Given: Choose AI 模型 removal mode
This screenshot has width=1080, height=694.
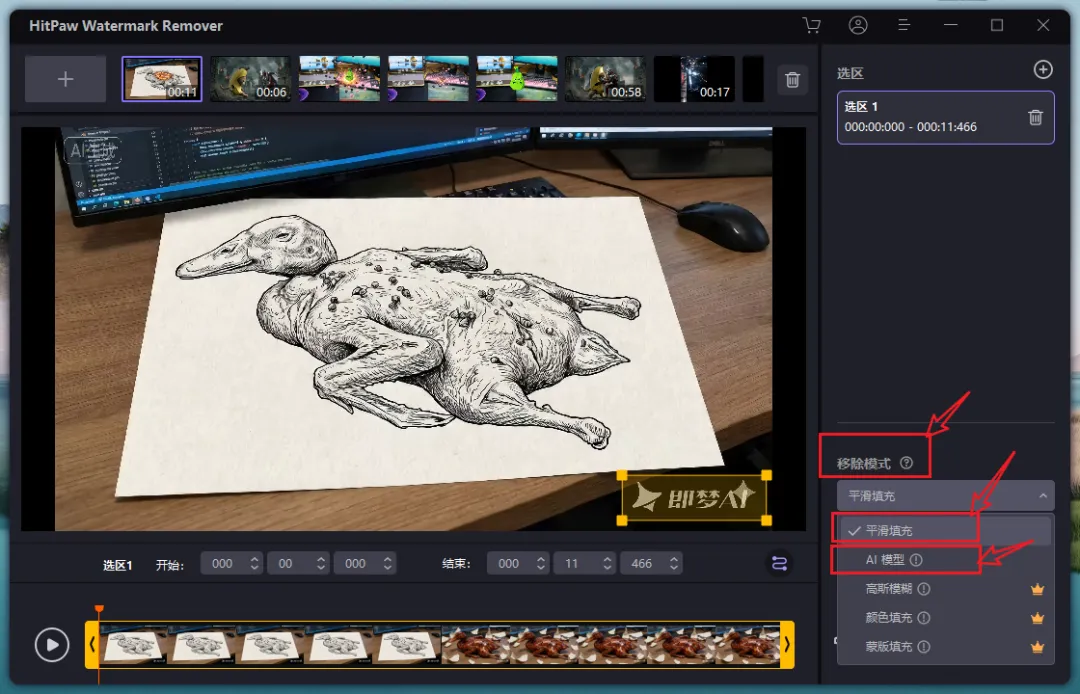Looking at the screenshot, I should [946, 560].
